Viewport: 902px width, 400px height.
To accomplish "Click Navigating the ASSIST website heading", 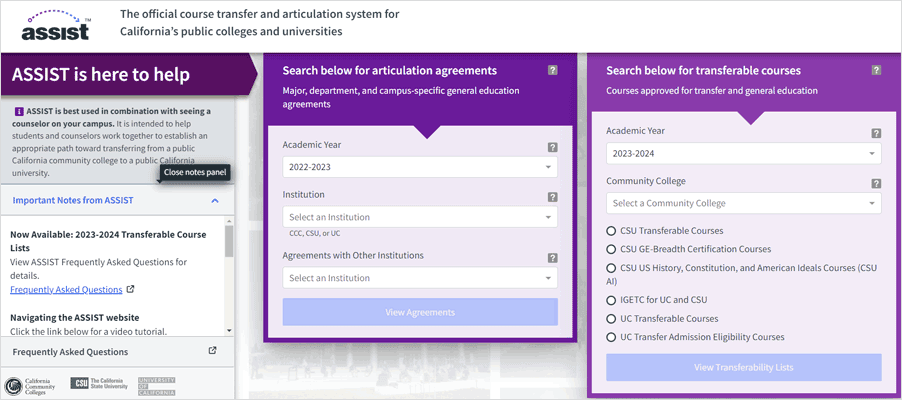I will (x=75, y=317).
